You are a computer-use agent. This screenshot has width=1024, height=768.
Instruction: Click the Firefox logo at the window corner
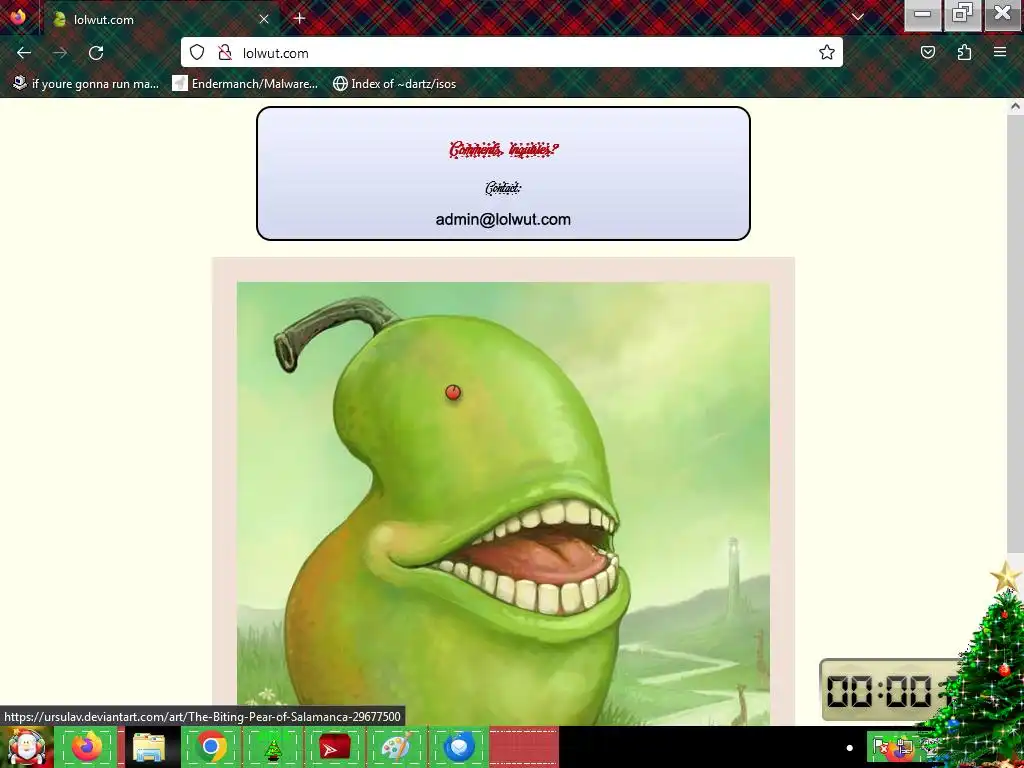point(18,16)
